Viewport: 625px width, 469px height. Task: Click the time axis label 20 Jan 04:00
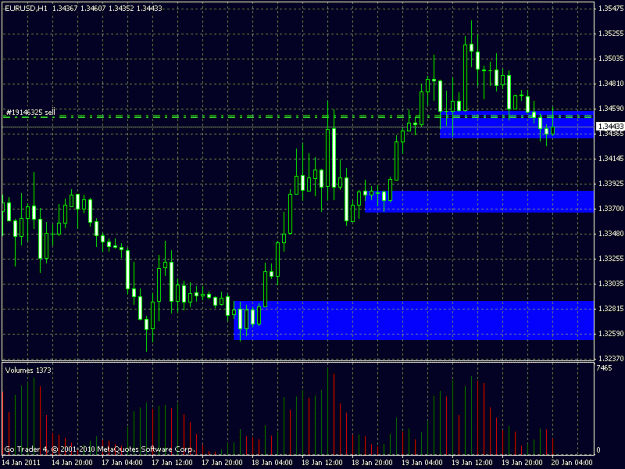pyautogui.click(x=572, y=463)
